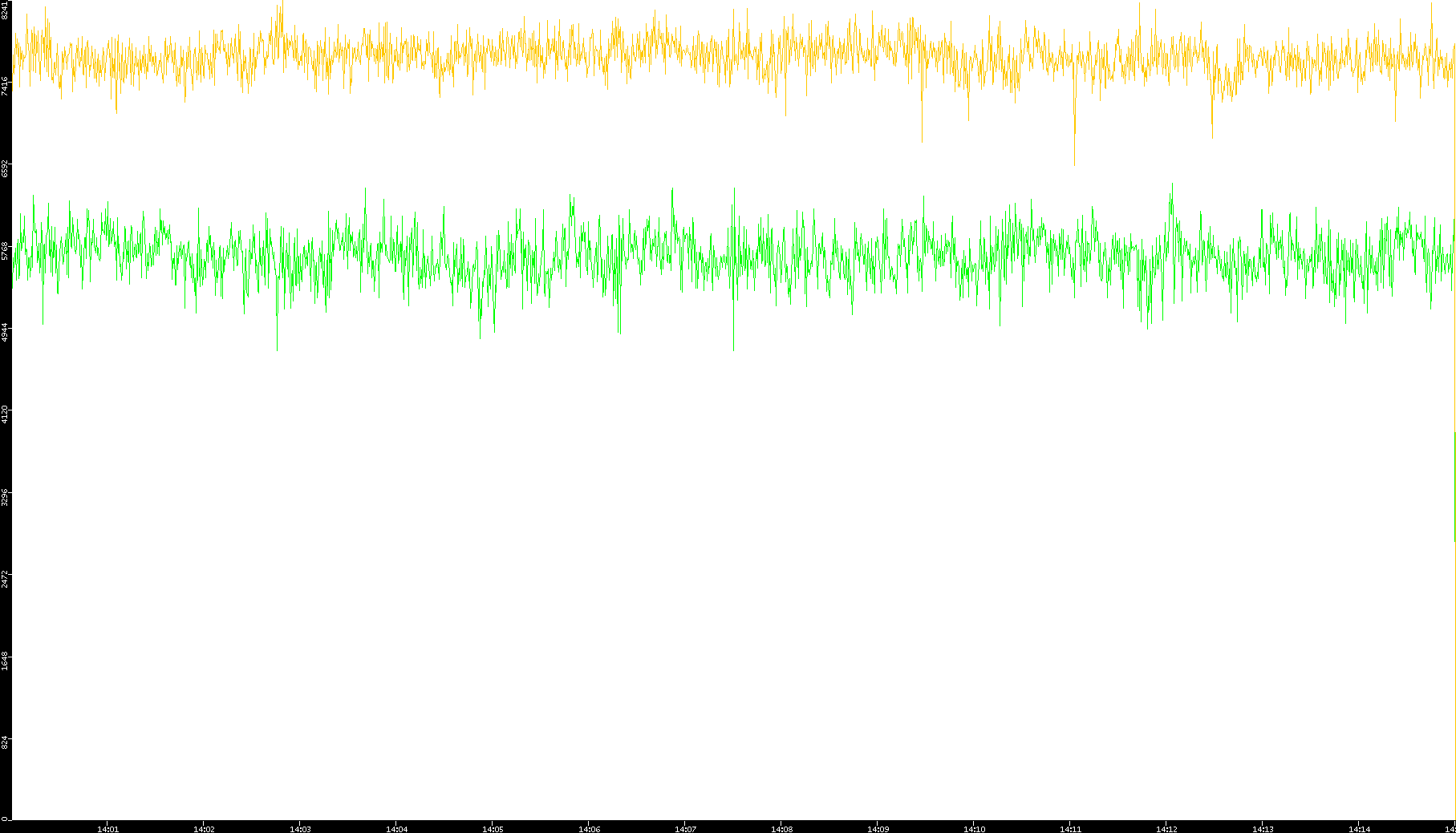Viewport: 1456px width, 833px height.
Task: Select the 14:02 time label
Action: pyautogui.click(x=204, y=829)
